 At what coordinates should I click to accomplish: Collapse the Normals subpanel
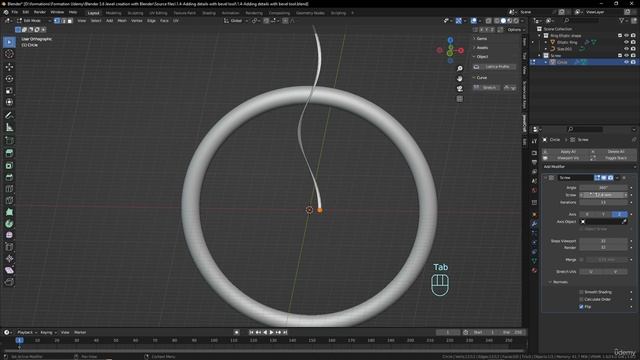[558, 282]
